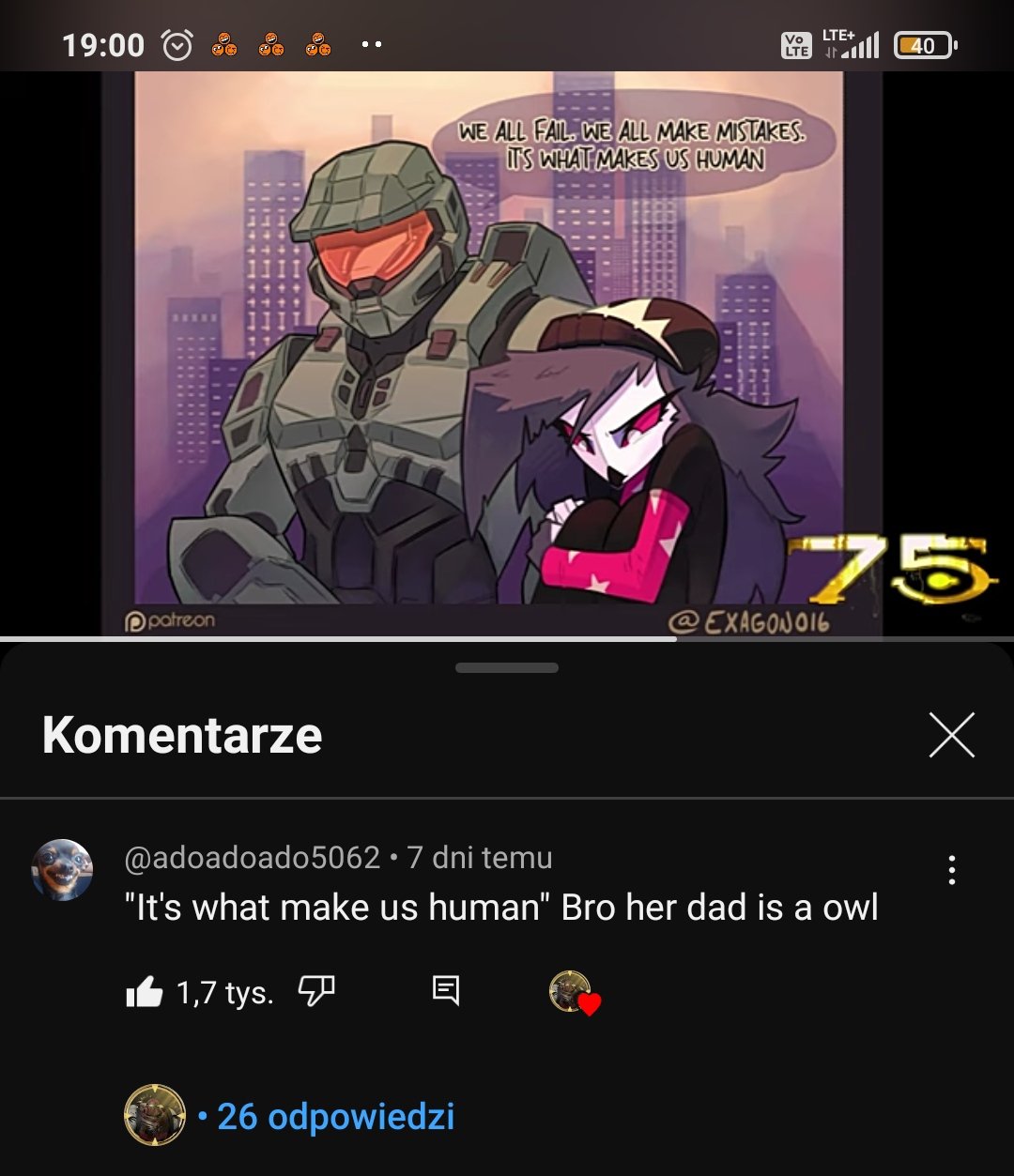The height and width of the screenshot is (1176, 1014).
Task: Close the Komentarze panel with the X
Action: pyautogui.click(x=952, y=734)
